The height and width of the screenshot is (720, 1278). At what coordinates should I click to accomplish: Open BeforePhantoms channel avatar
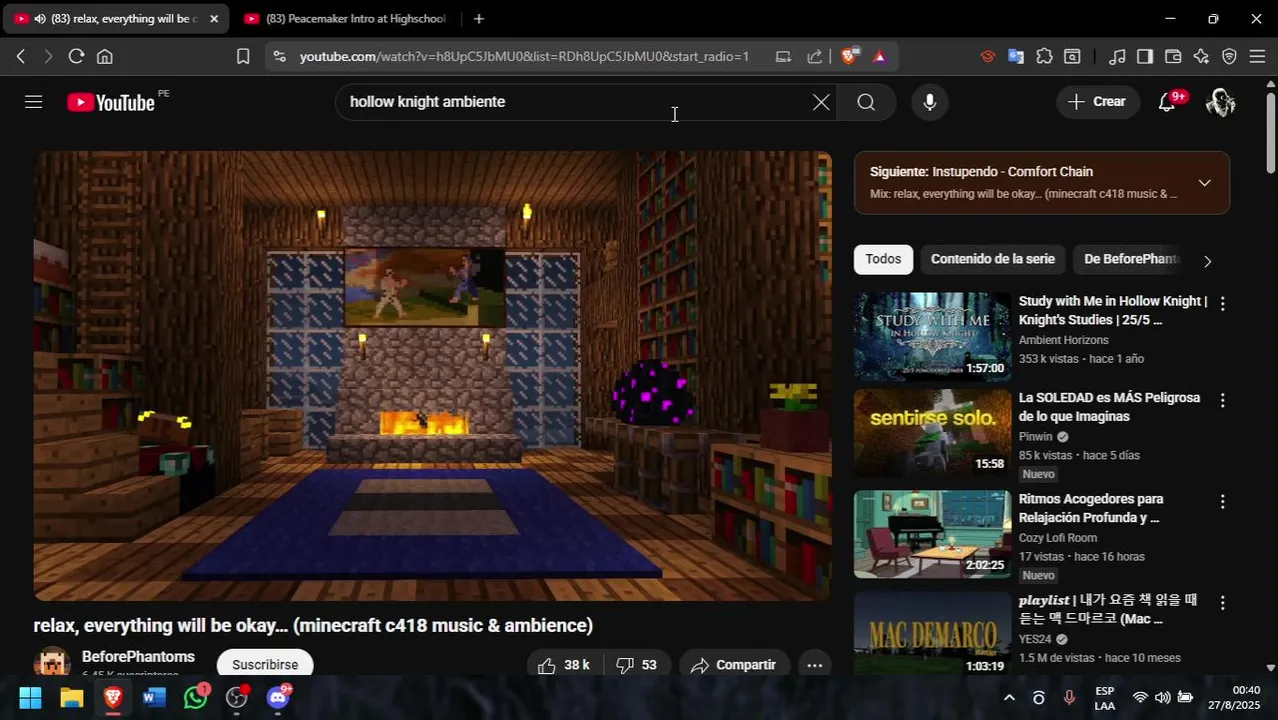coord(52,663)
